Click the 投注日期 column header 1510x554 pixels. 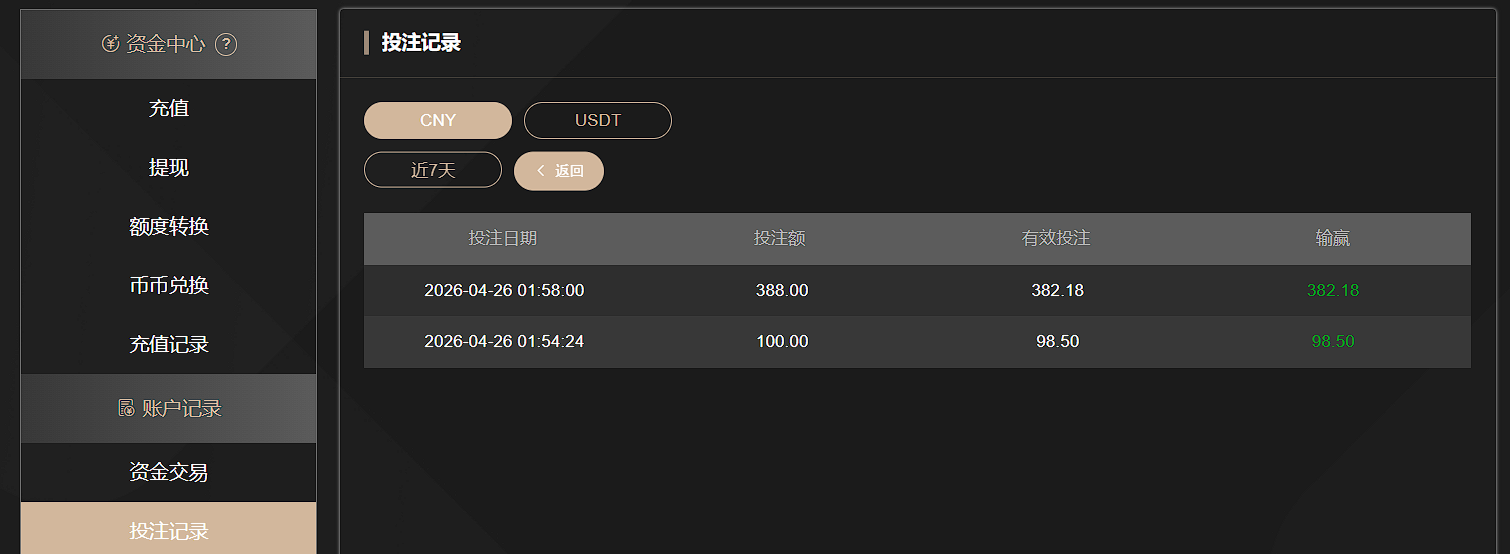503,238
